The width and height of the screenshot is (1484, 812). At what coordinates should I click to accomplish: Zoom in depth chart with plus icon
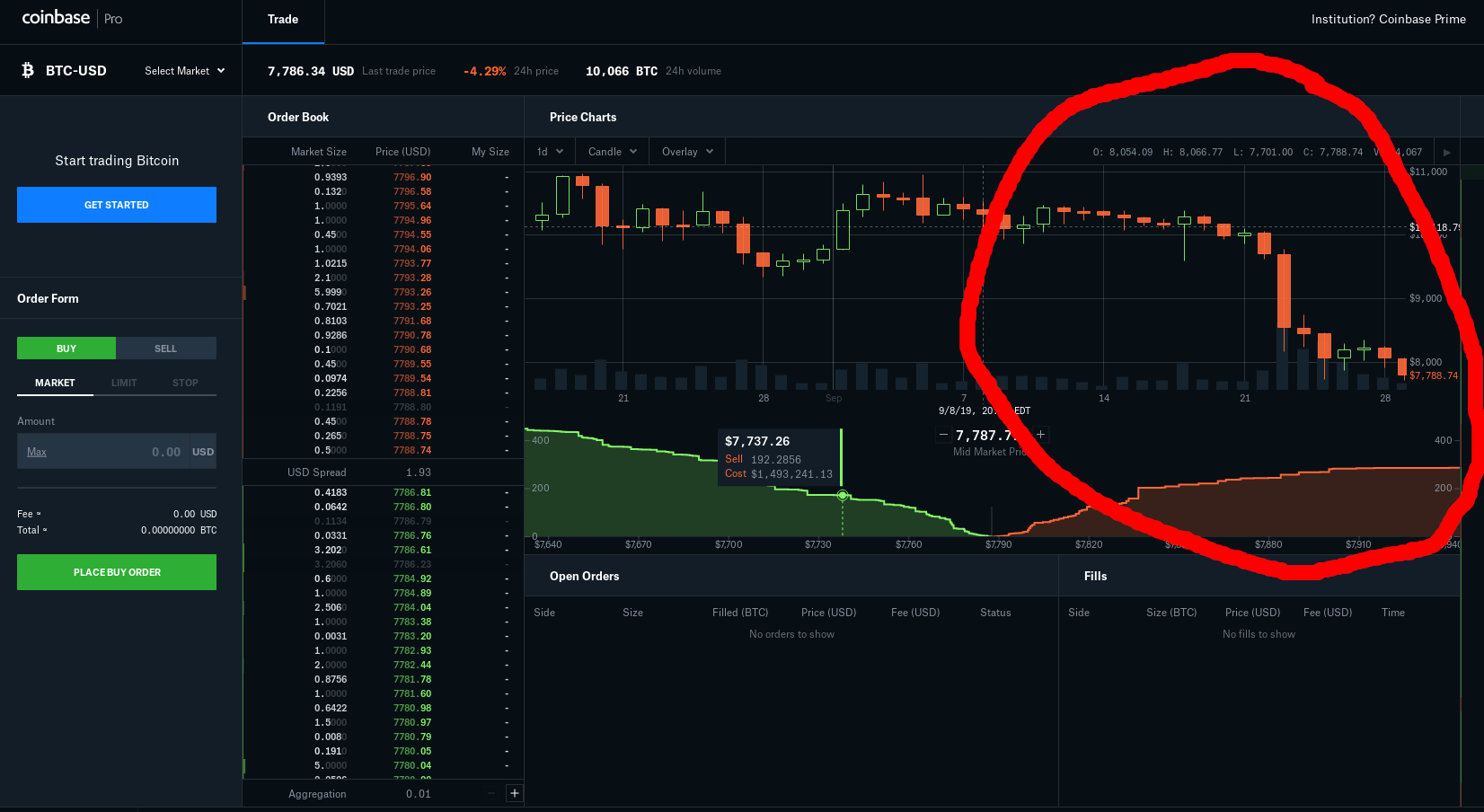(1040, 435)
